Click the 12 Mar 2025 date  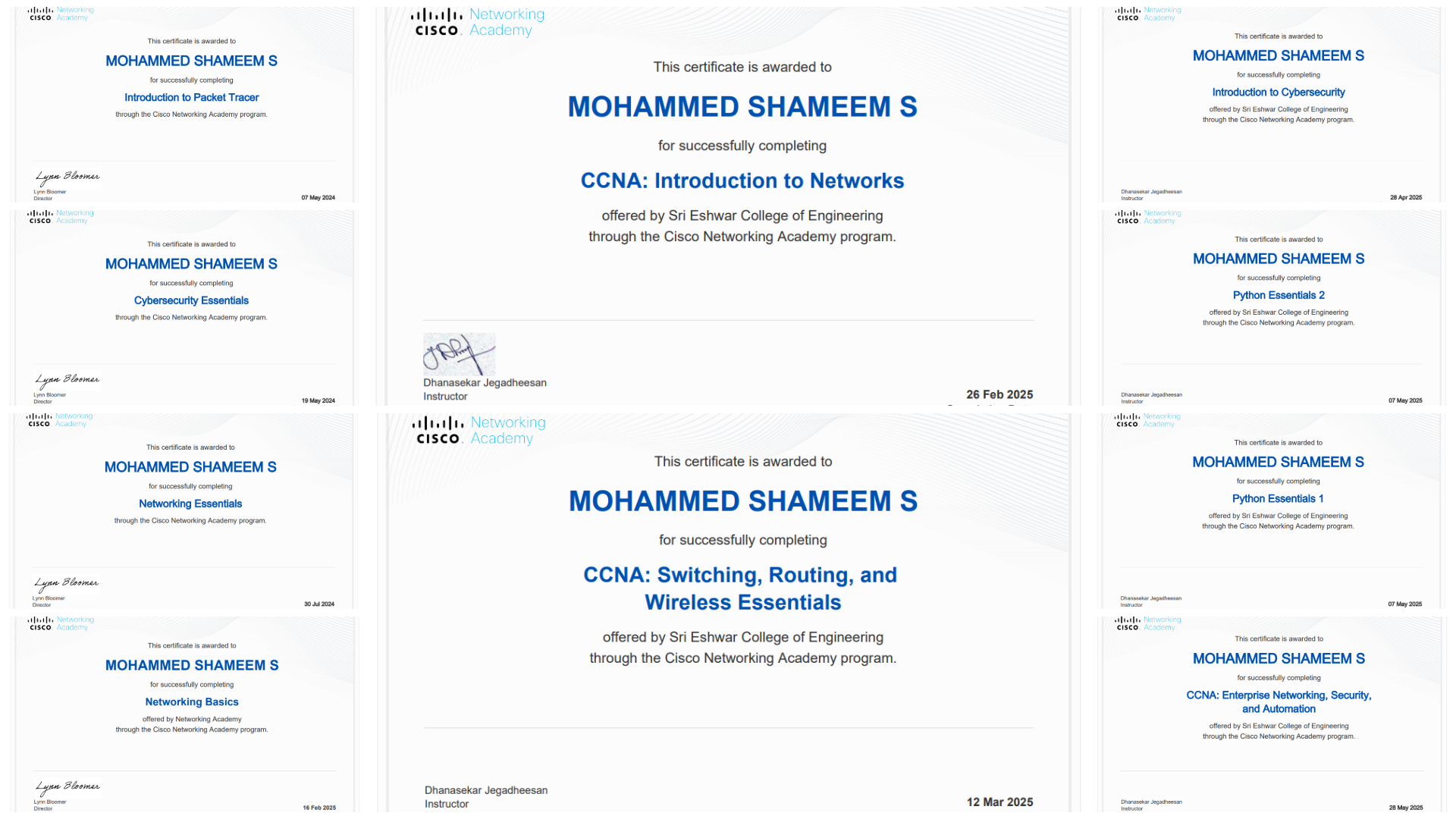coord(999,802)
